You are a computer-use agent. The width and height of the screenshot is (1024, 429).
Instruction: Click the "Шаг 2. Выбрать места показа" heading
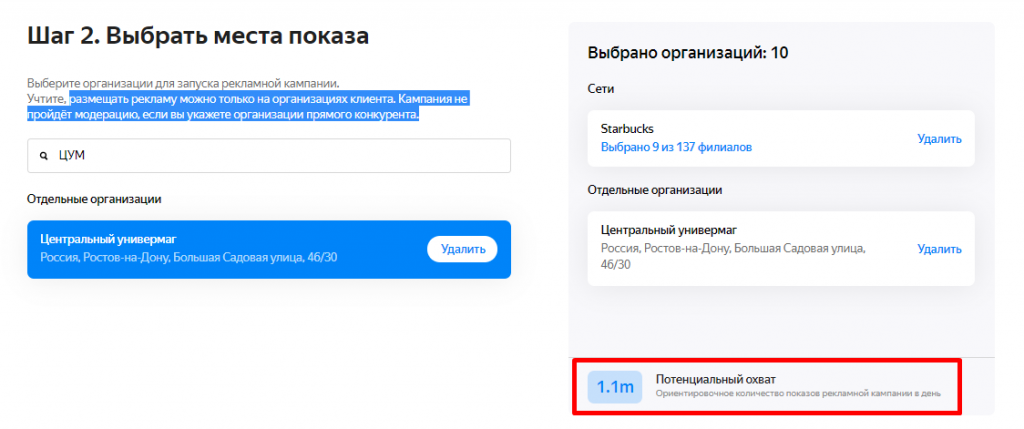tap(198, 37)
